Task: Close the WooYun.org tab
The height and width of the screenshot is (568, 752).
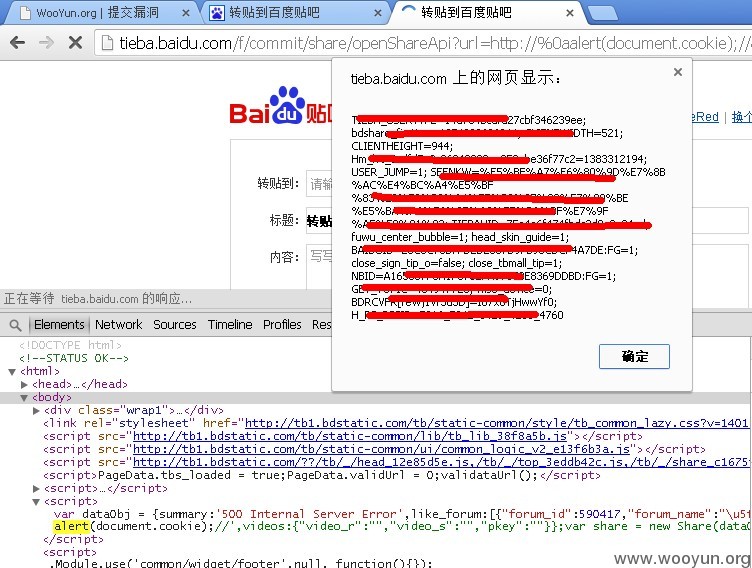Action: click(186, 13)
